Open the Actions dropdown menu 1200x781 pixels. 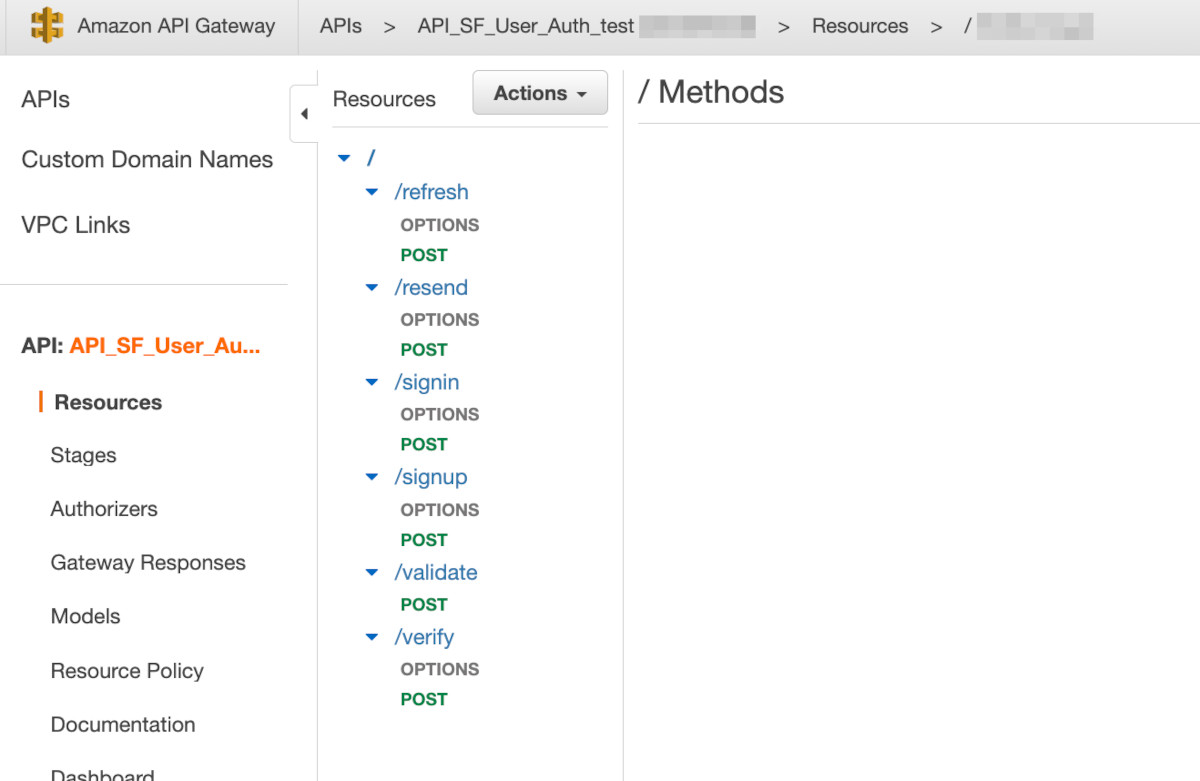pyautogui.click(x=540, y=93)
